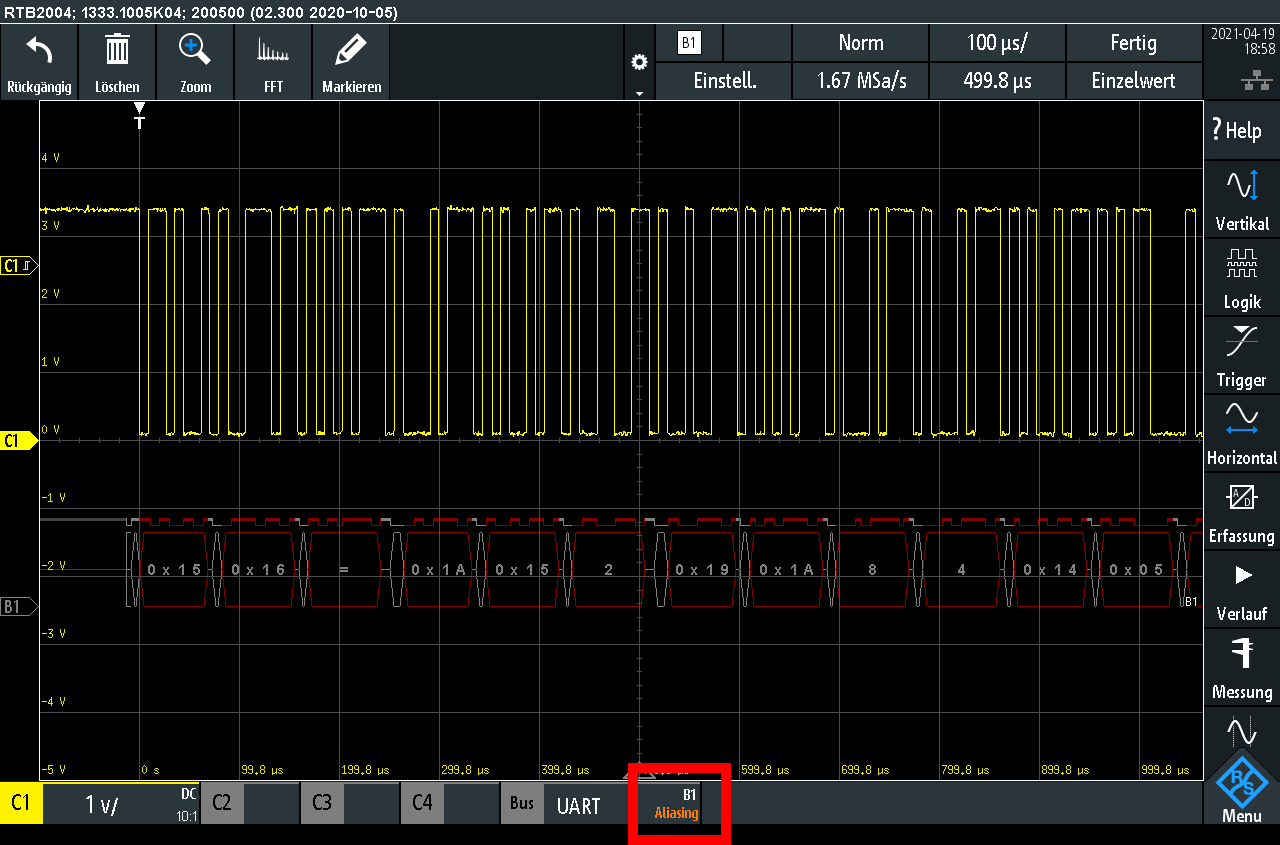Click the decoded 0x19 frame
1280x845 pixels.
point(700,569)
